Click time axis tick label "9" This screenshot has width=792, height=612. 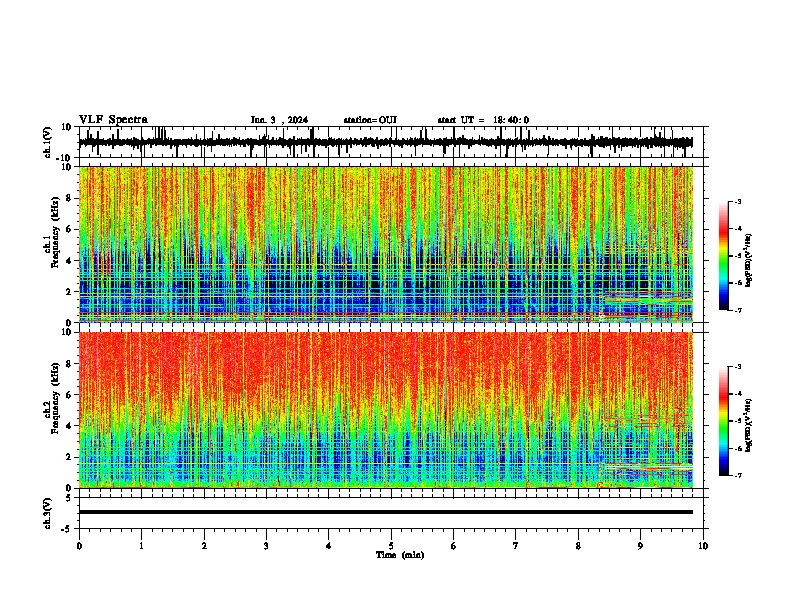point(640,546)
